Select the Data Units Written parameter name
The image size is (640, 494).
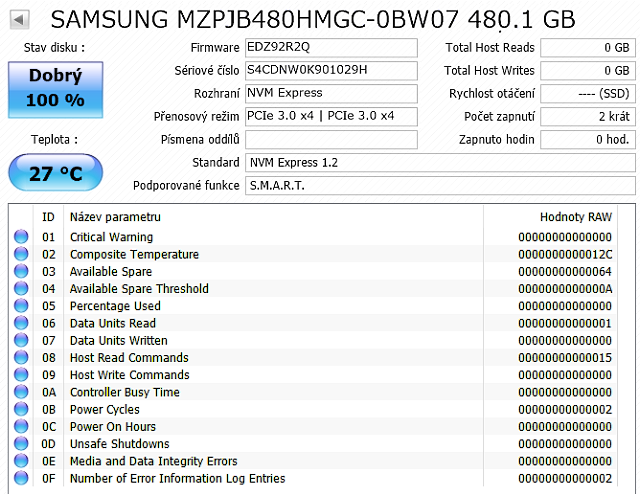coord(119,340)
